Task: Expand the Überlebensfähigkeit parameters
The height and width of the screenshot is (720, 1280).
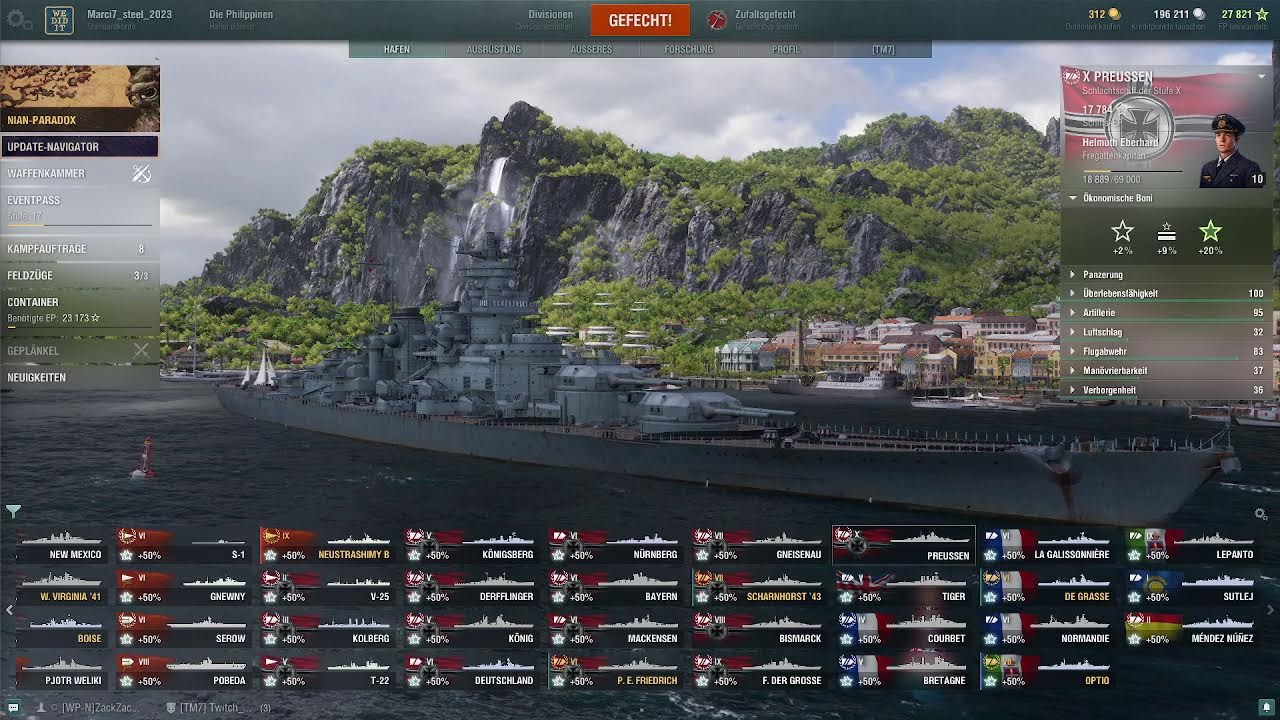Action: 1166,293
